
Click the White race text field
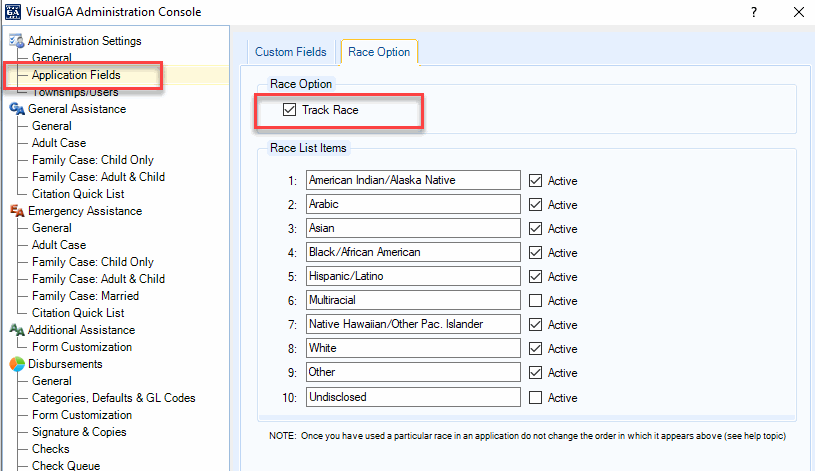(x=413, y=348)
